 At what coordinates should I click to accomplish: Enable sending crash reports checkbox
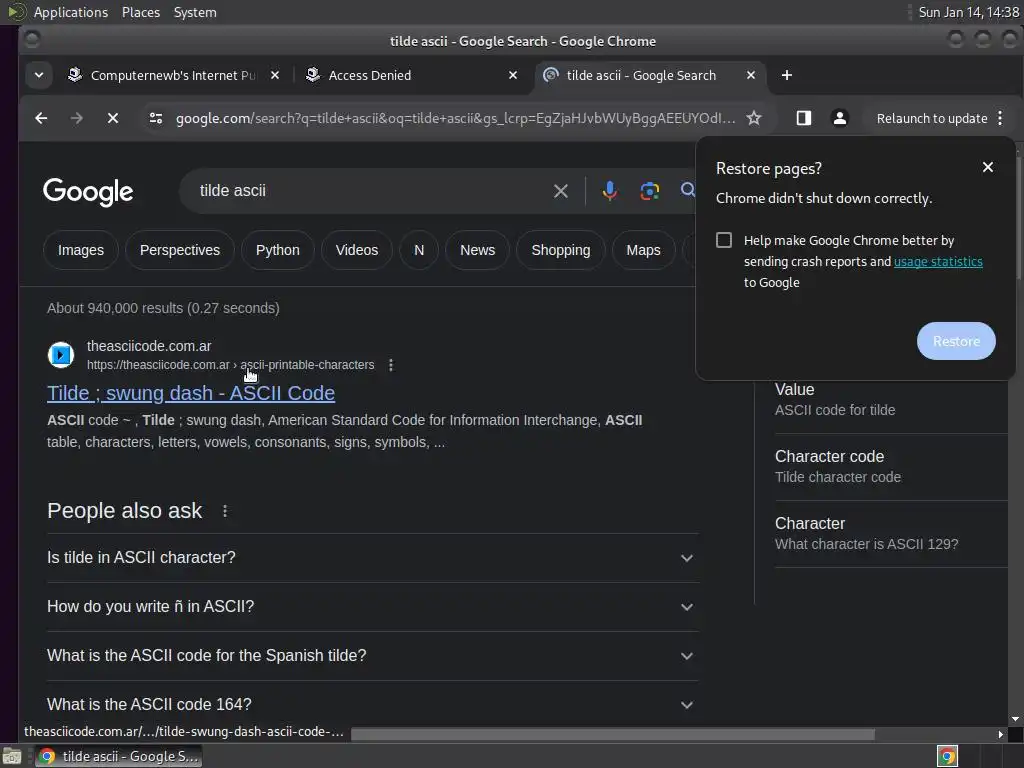(x=724, y=240)
